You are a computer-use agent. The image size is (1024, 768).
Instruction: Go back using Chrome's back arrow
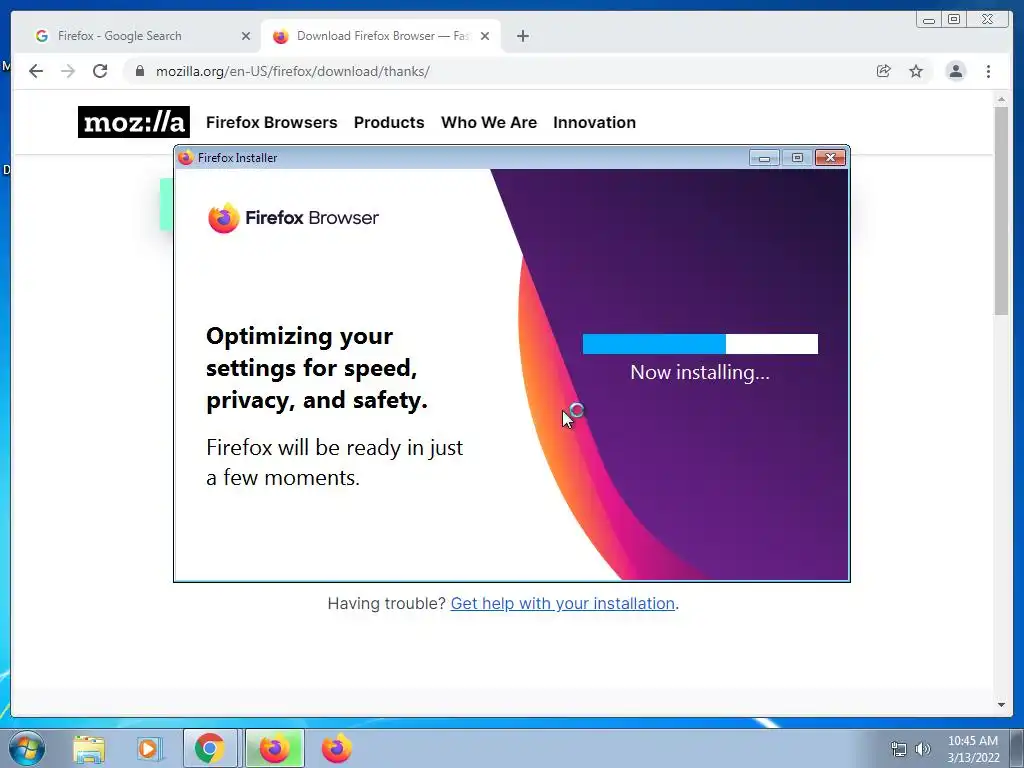(x=36, y=71)
